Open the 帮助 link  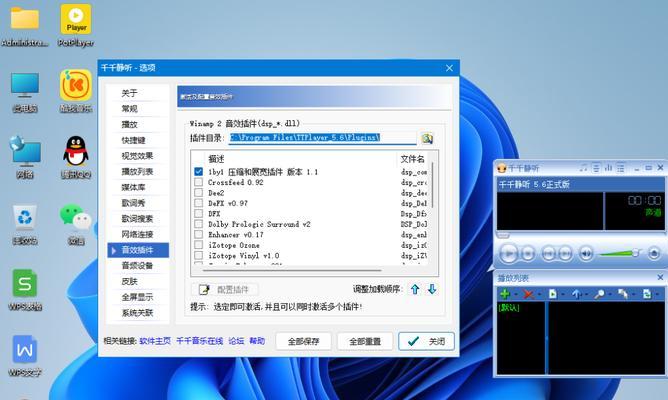[257, 341]
